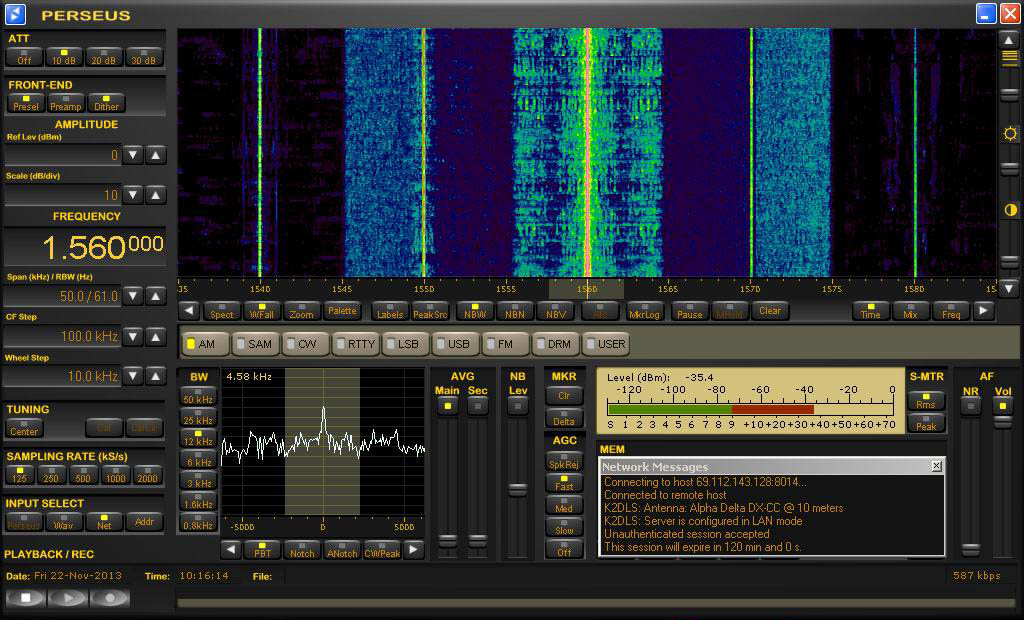Click the right arrow beside CWPeak

tap(413, 549)
